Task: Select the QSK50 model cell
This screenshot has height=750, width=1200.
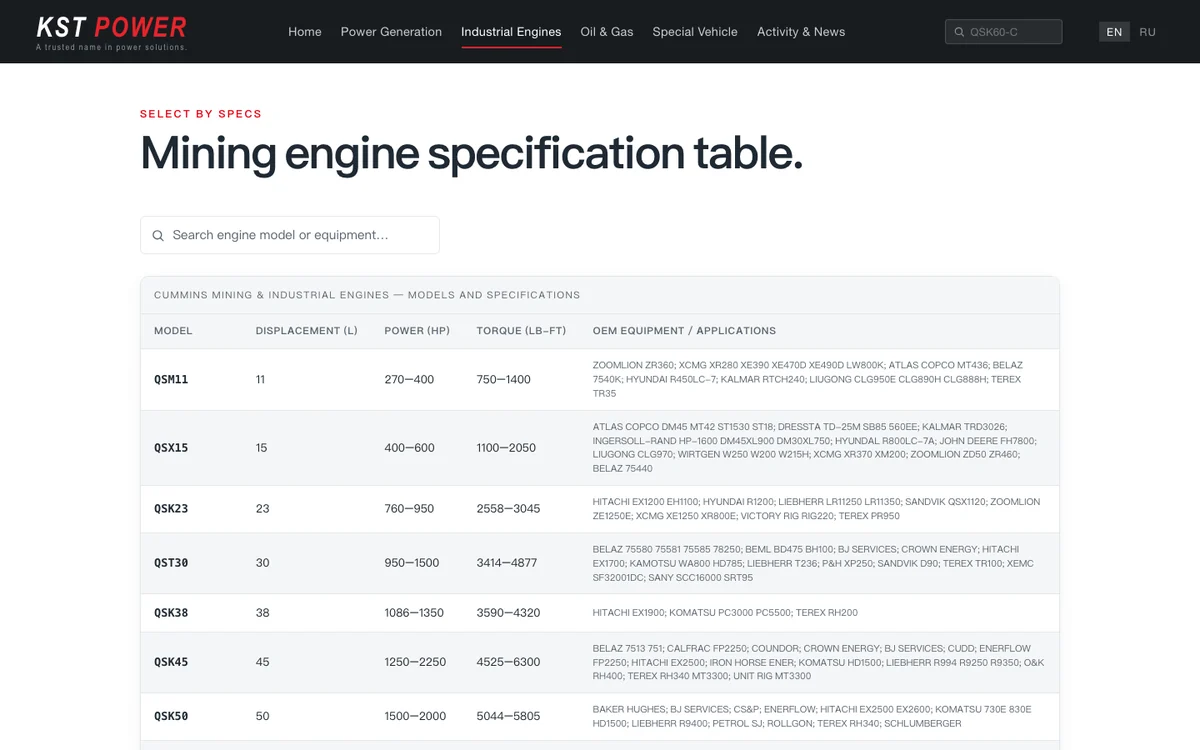Action: pos(171,716)
